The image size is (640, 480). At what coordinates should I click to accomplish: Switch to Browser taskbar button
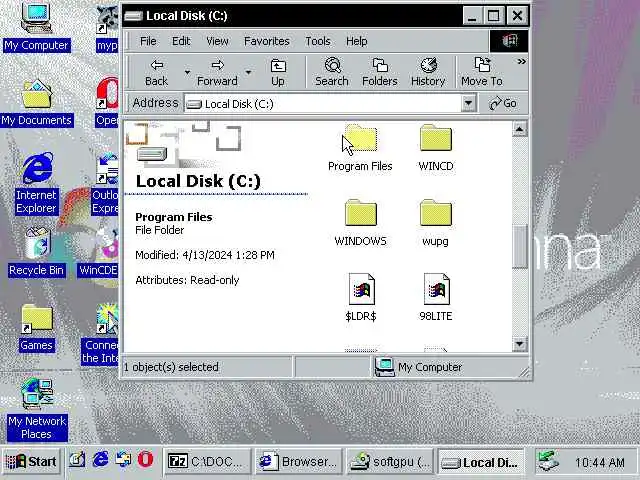point(298,462)
